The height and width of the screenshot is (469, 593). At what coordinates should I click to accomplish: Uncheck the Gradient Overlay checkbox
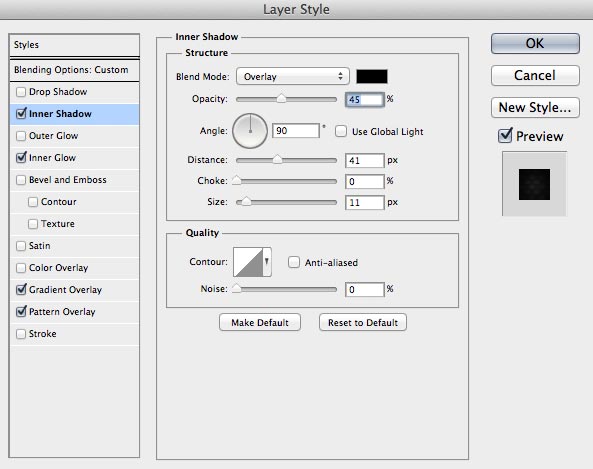tap(21, 289)
